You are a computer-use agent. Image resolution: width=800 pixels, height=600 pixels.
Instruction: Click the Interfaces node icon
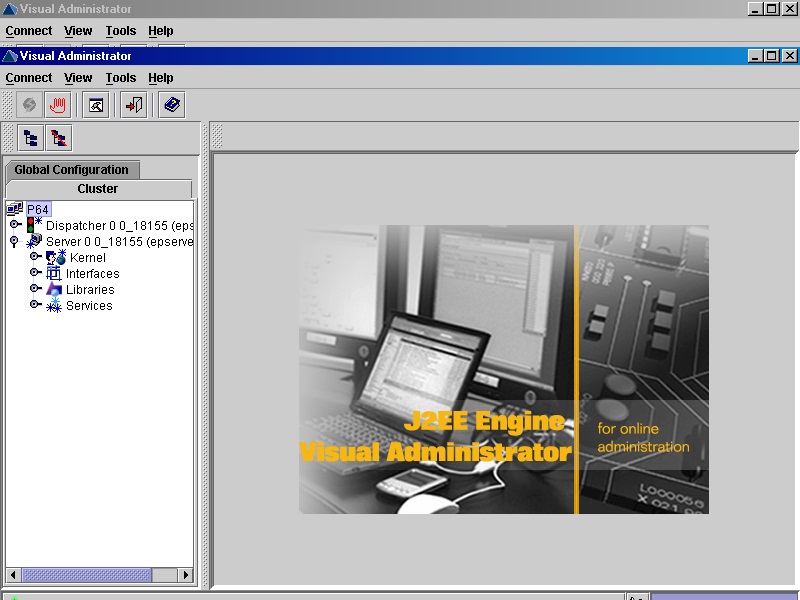[54, 273]
